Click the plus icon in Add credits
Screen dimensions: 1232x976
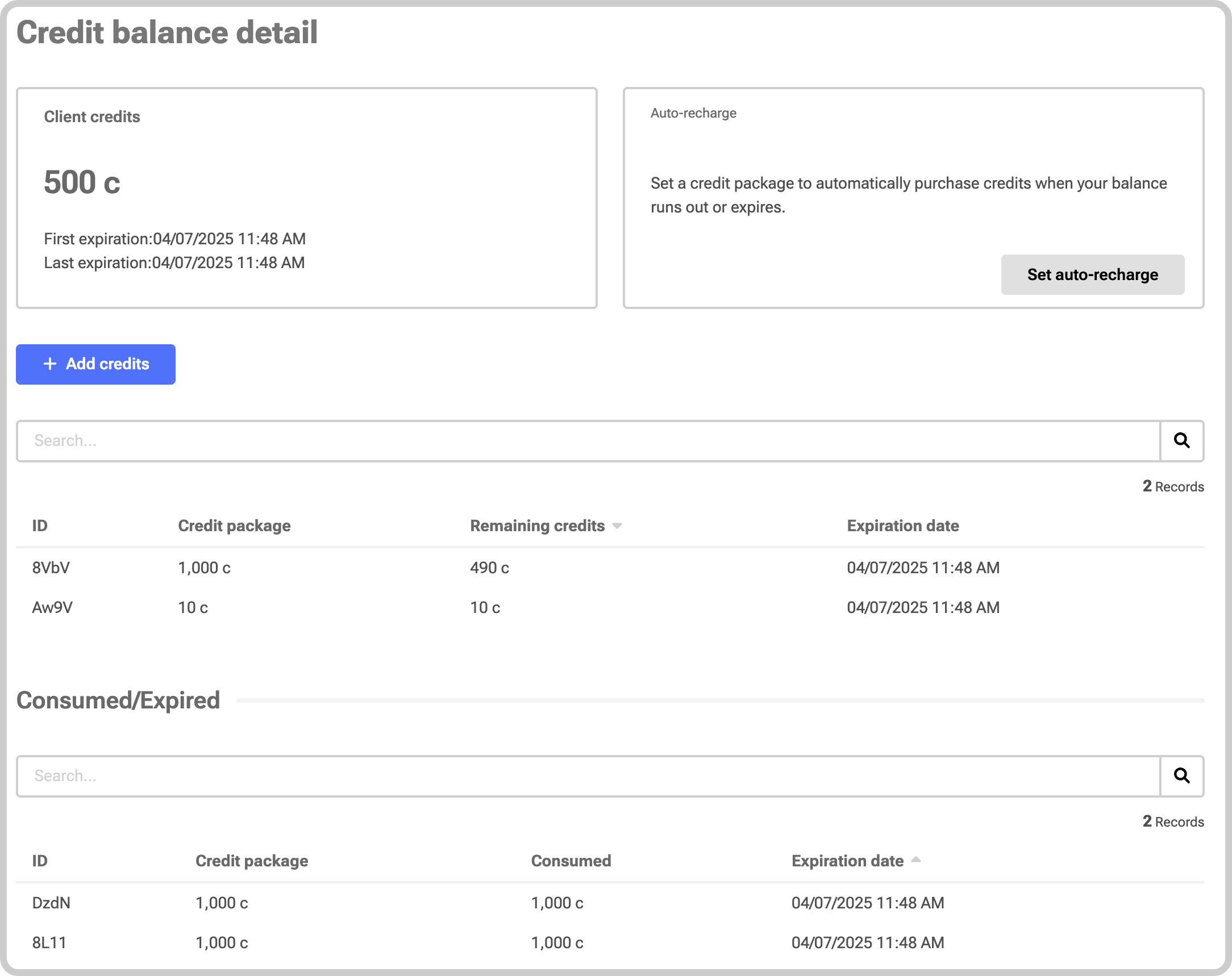tap(49, 364)
